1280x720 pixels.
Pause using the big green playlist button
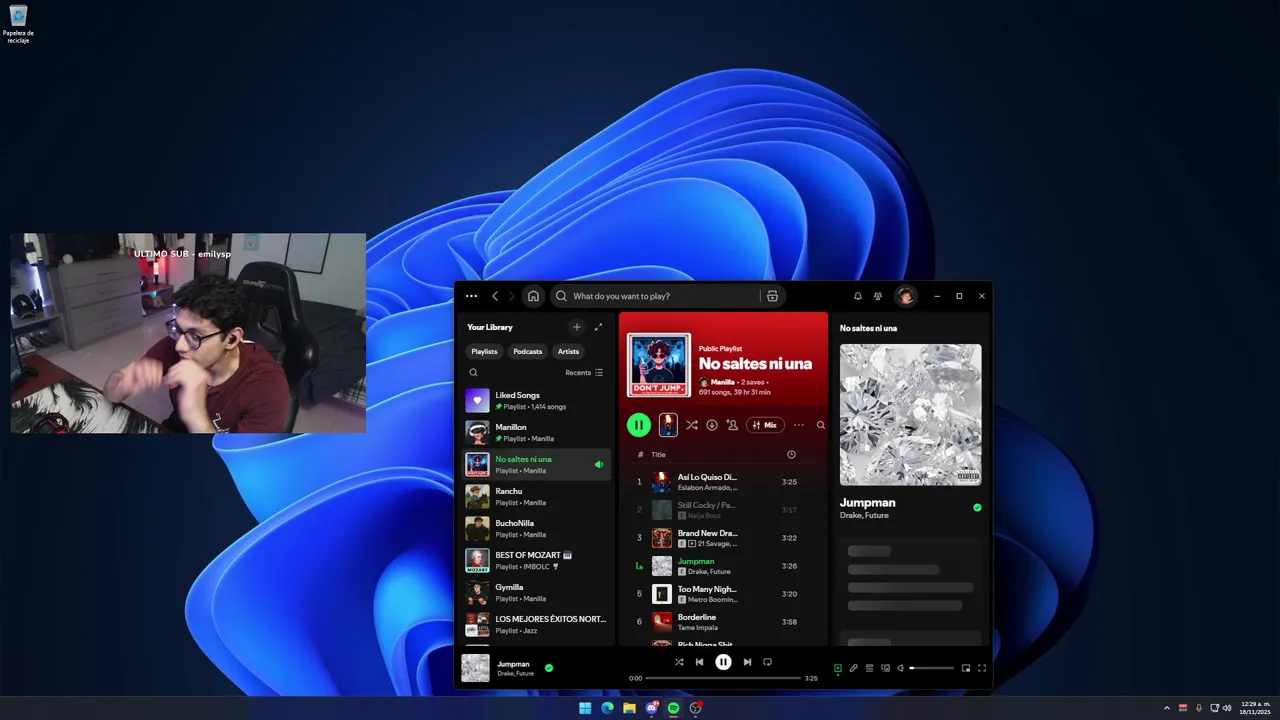coord(639,425)
